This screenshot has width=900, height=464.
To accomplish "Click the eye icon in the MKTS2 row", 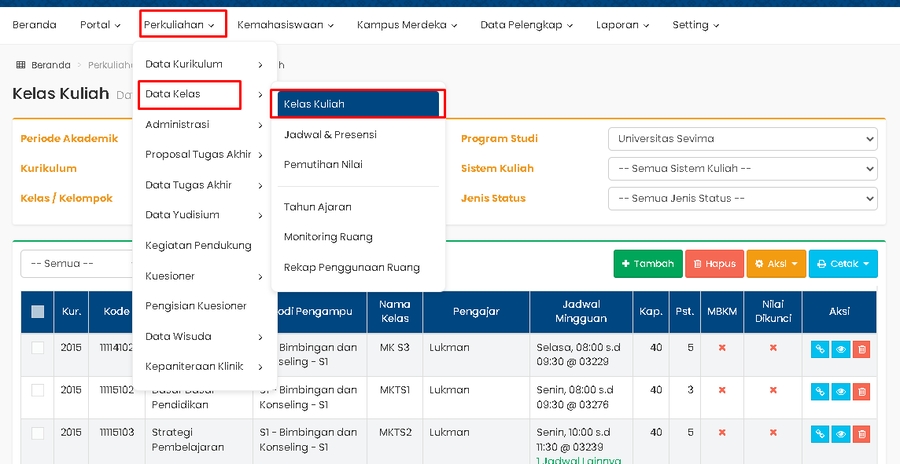I will pos(840,434).
